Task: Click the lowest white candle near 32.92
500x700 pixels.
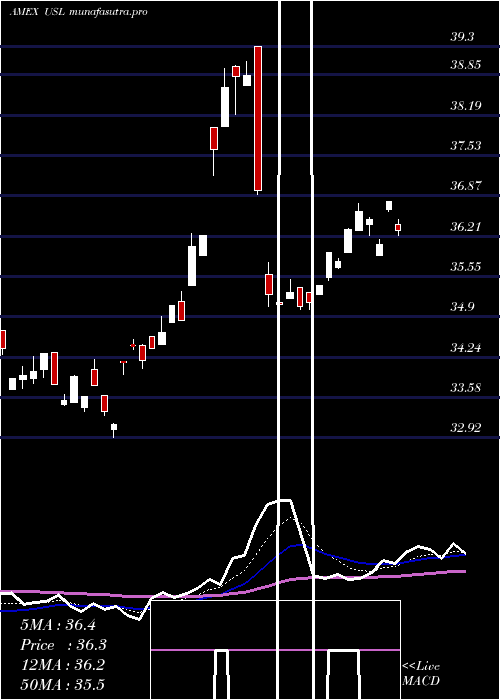Action: [114, 428]
